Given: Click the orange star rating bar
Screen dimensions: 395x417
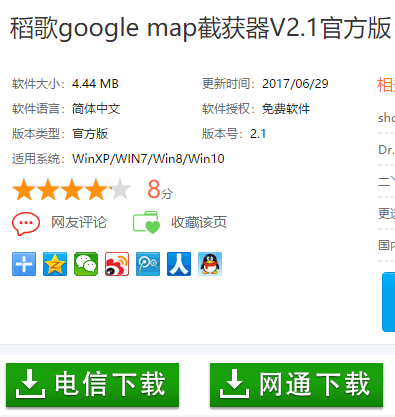Looking at the screenshot, I should click(x=71, y=189).
